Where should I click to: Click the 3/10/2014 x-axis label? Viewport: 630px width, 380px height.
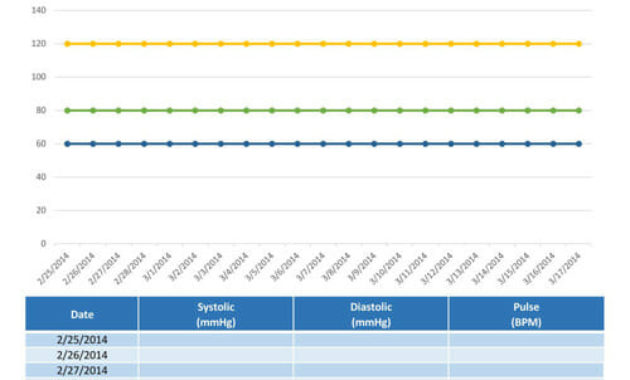pos(386,268)
